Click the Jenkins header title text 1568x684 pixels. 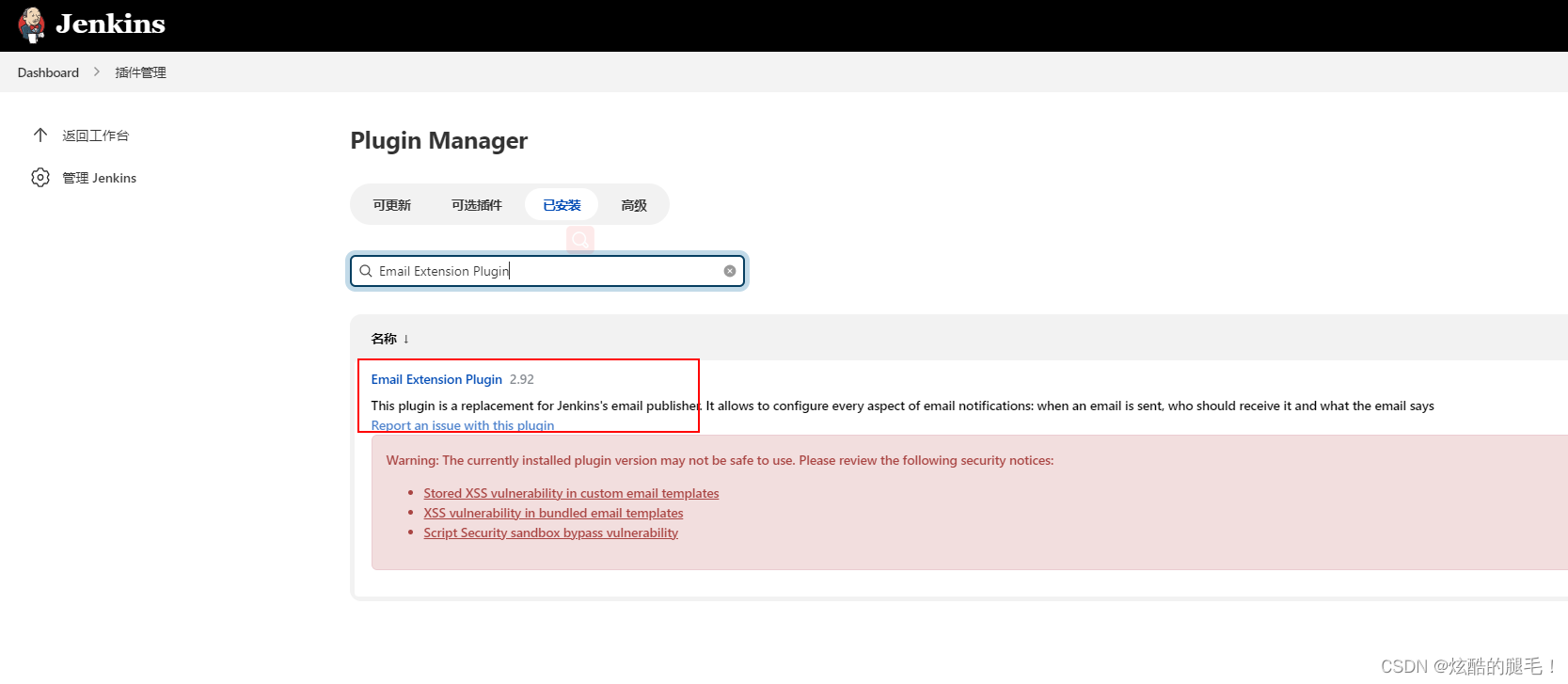[x=110, y=24]
